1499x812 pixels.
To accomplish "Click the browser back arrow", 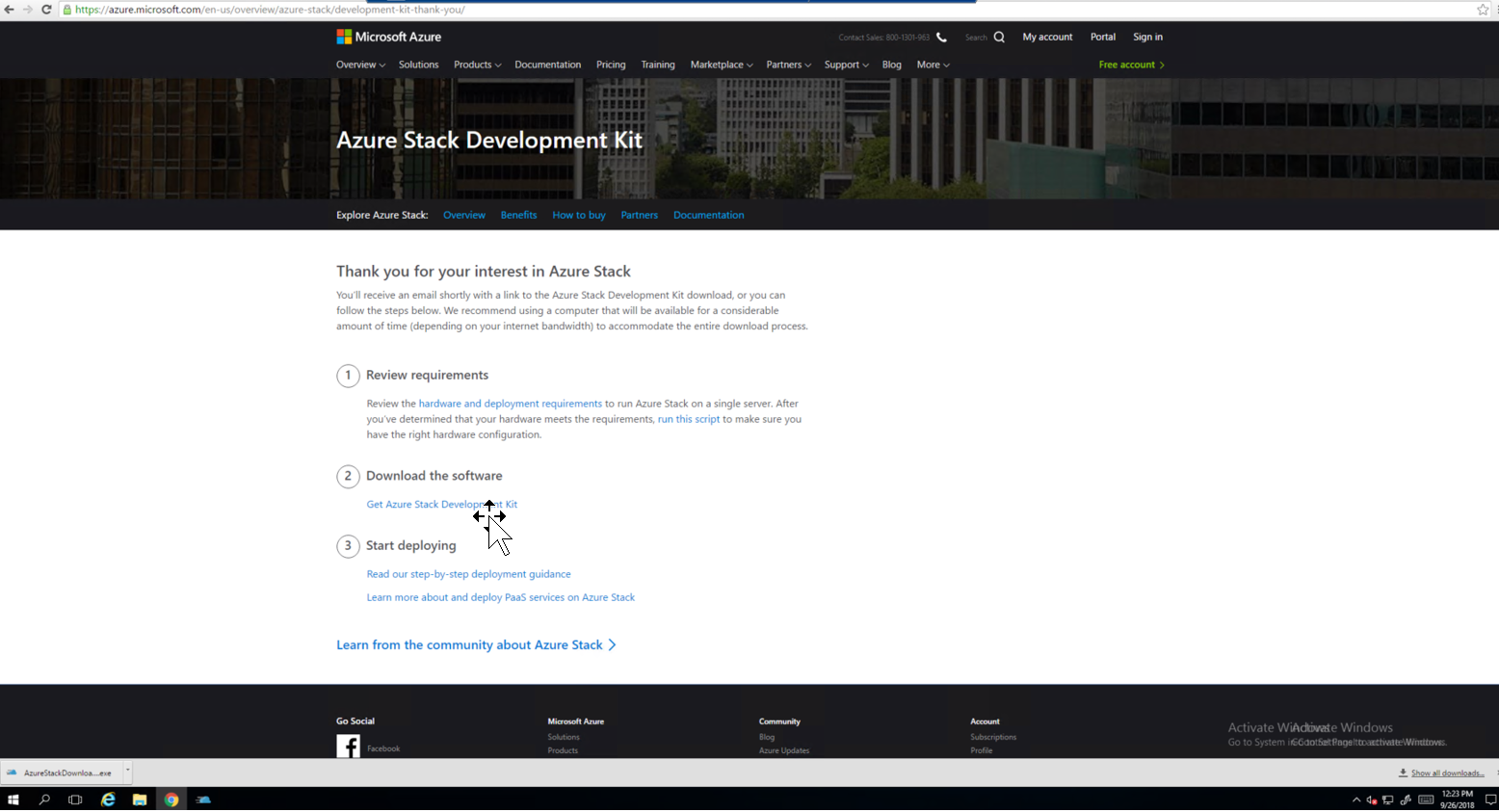I will (9, 10).
